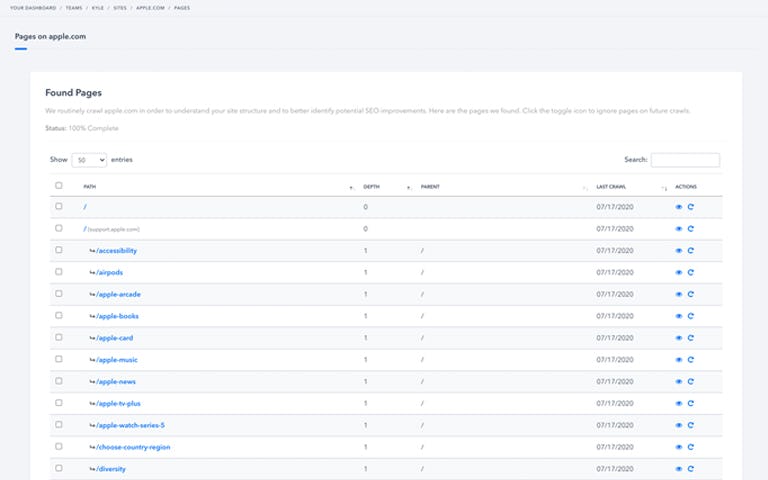Sort table by Parent column
Viewport: 768px width, 480px height.
(x=430, y=187)
